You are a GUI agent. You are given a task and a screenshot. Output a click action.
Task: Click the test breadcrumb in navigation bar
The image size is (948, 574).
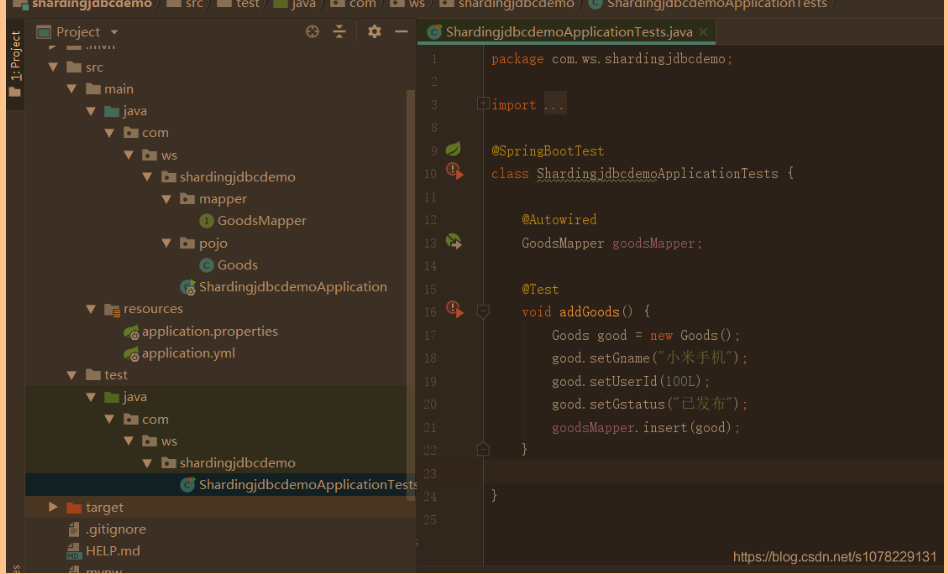point(248,4)
